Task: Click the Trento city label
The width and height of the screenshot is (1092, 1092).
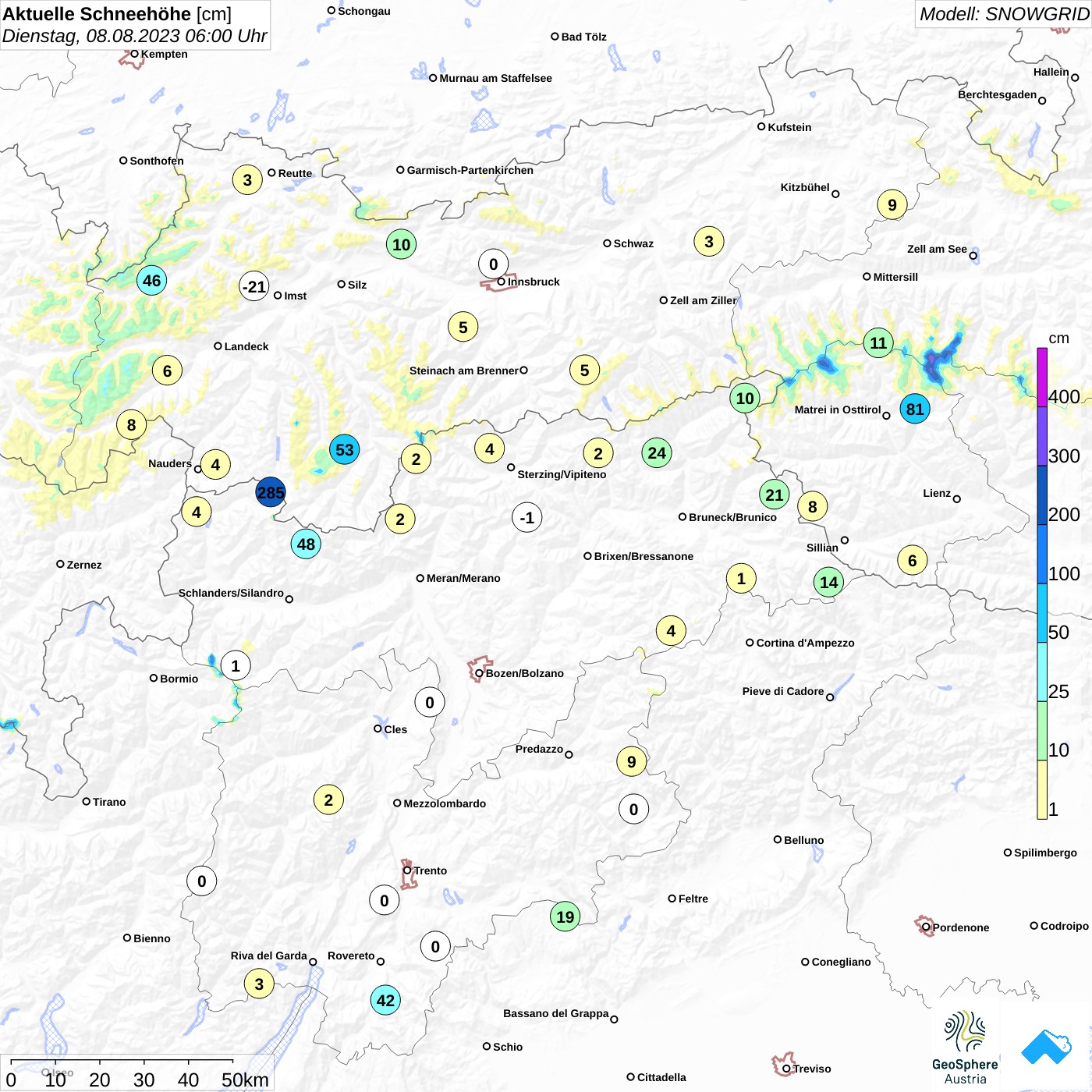Action: pos(431,870)
